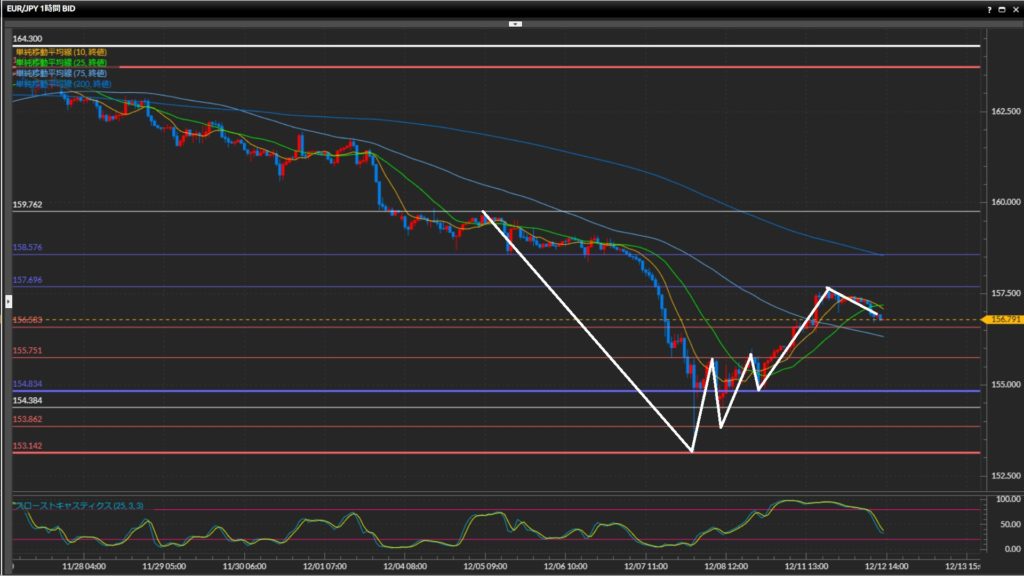
Task: Click the current price tag 156.791
Action: pyautogui.click(x=1003, y=319)
